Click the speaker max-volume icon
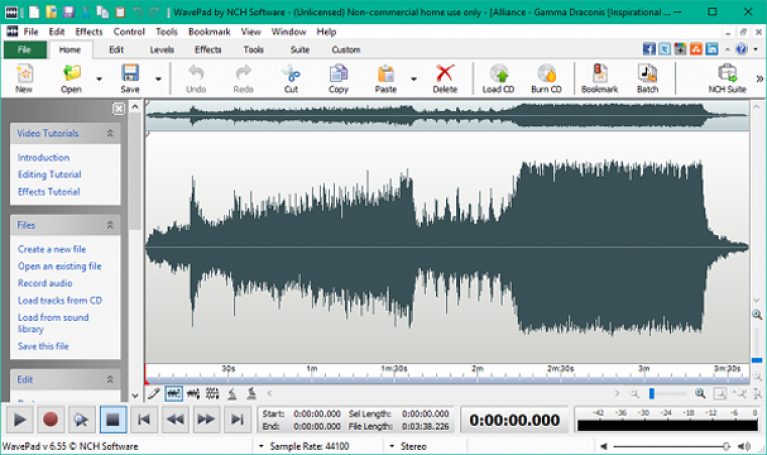This screenshot has height=455, width=767. pos(744,446)
